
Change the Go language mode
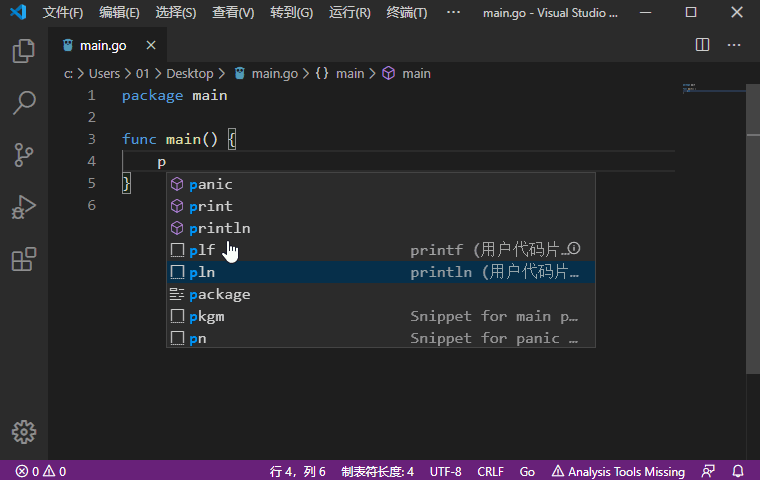[527, 471]
